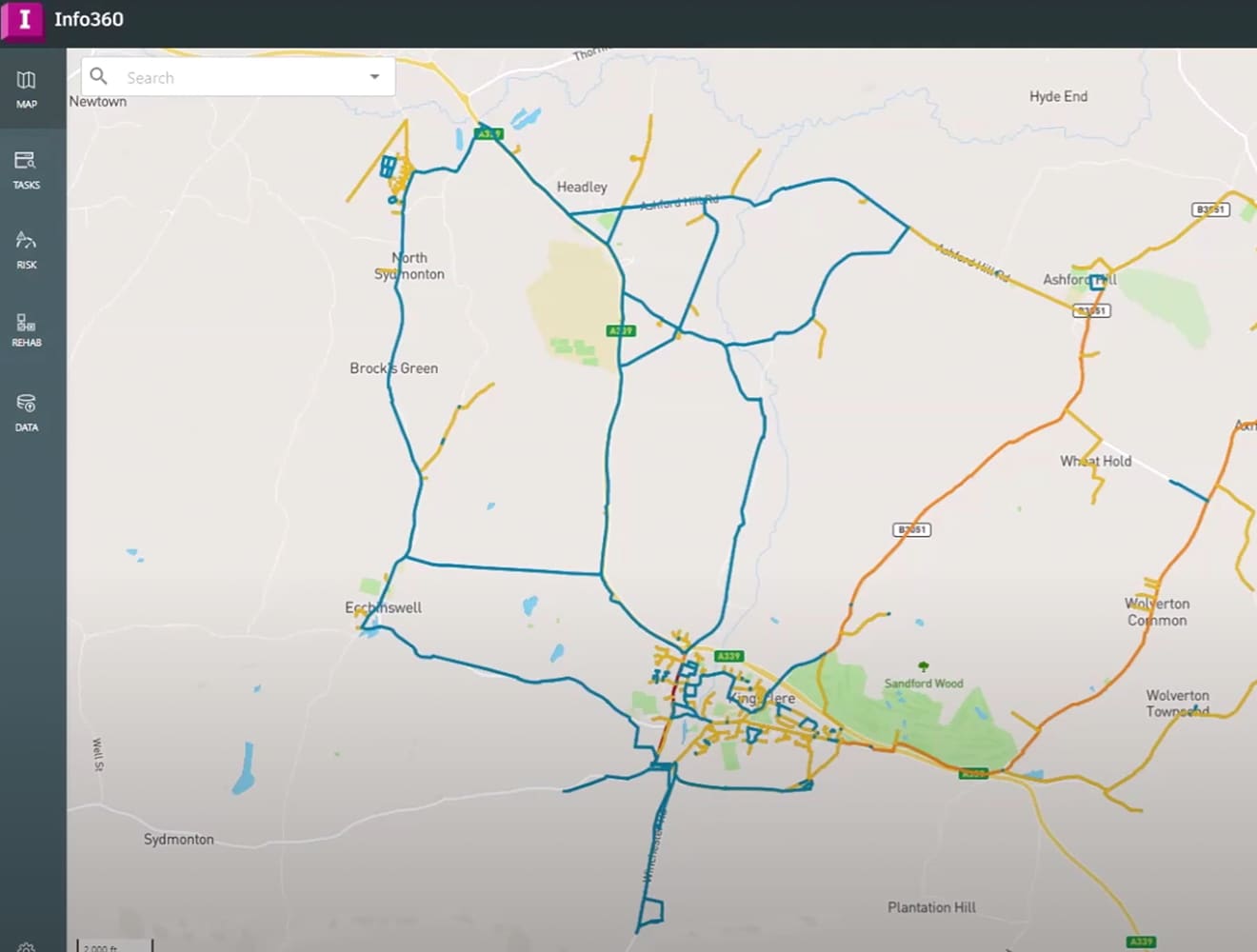This screenshot has height=952, width=1257.
Task: Open the Map panel in the sidebar
Action: 25,89
